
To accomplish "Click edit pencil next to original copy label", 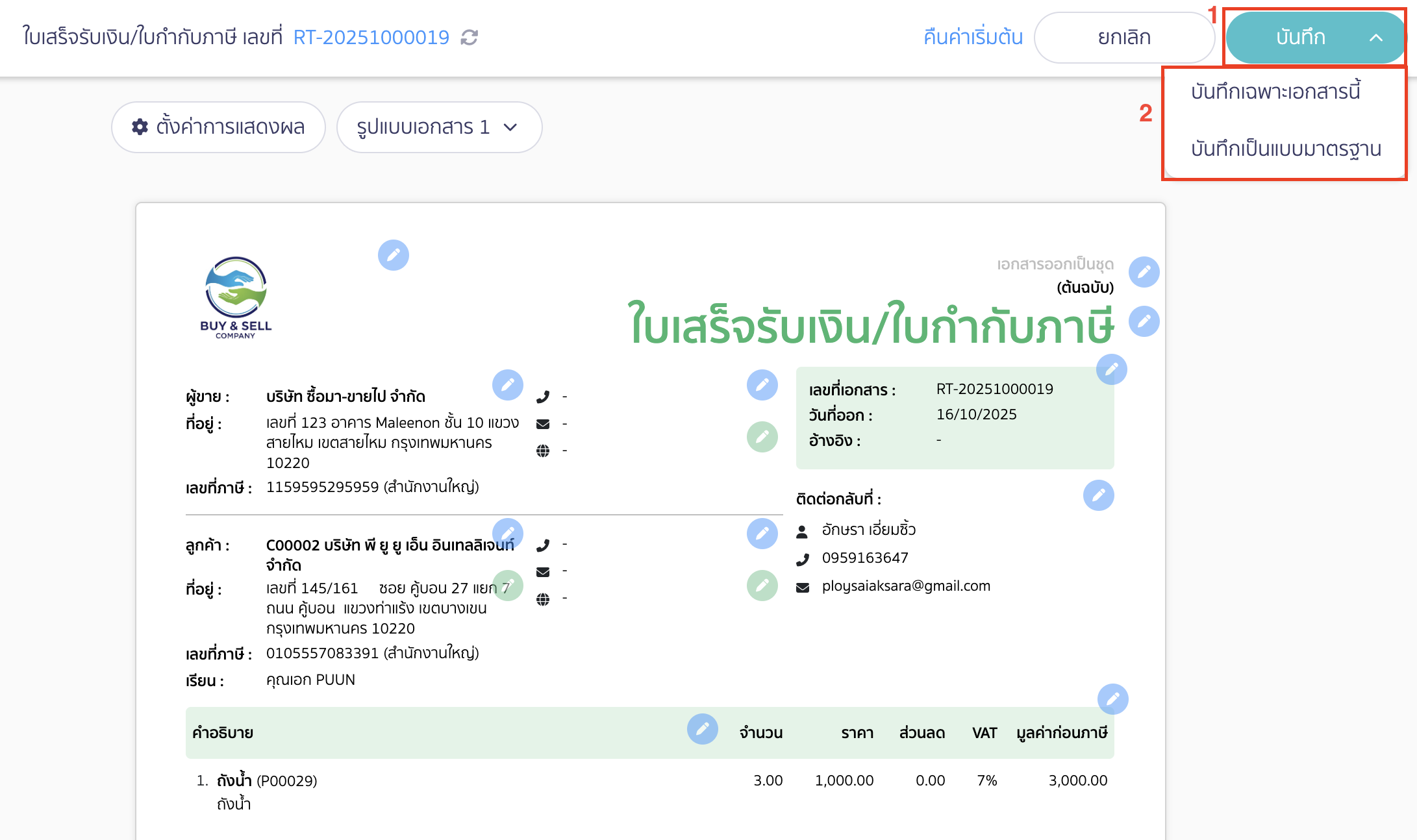I will (1144, 272).
